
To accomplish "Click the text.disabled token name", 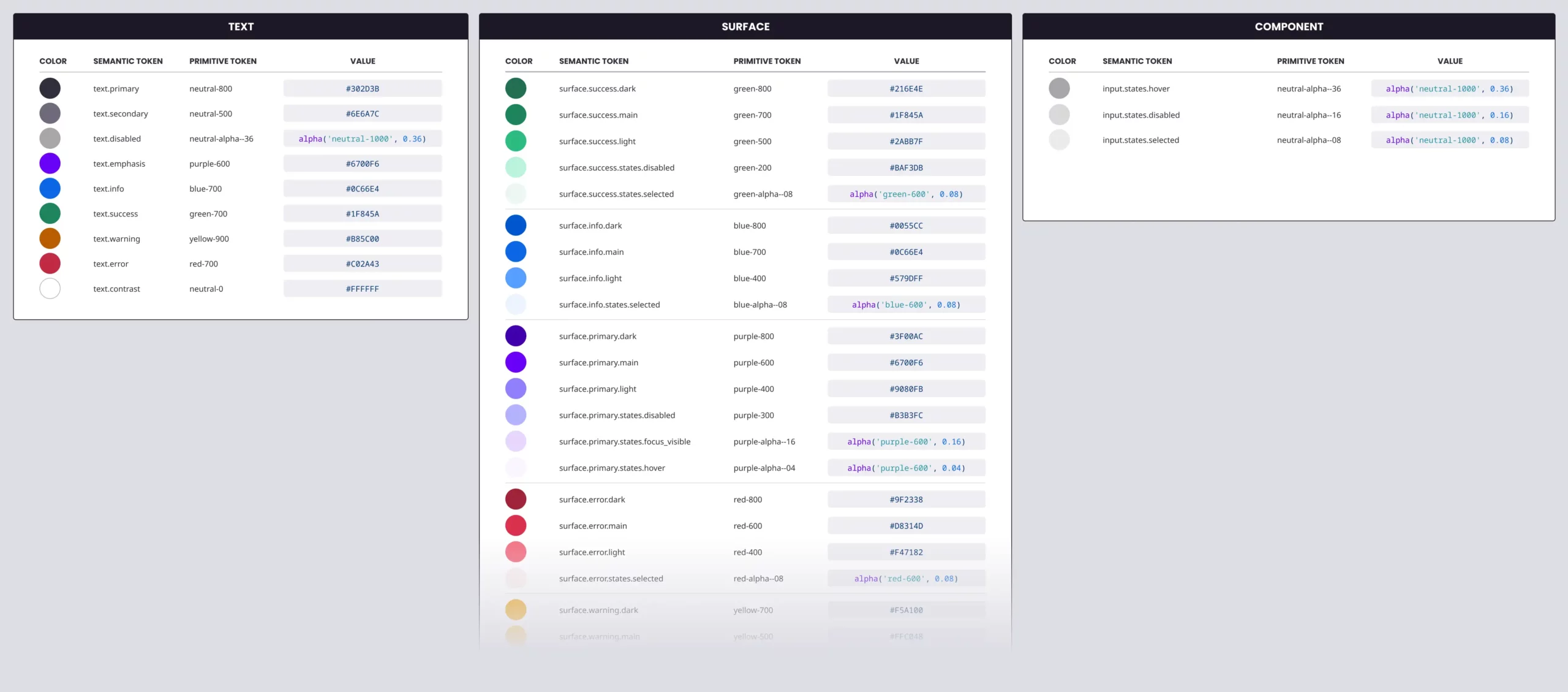I will coord(117,139).
